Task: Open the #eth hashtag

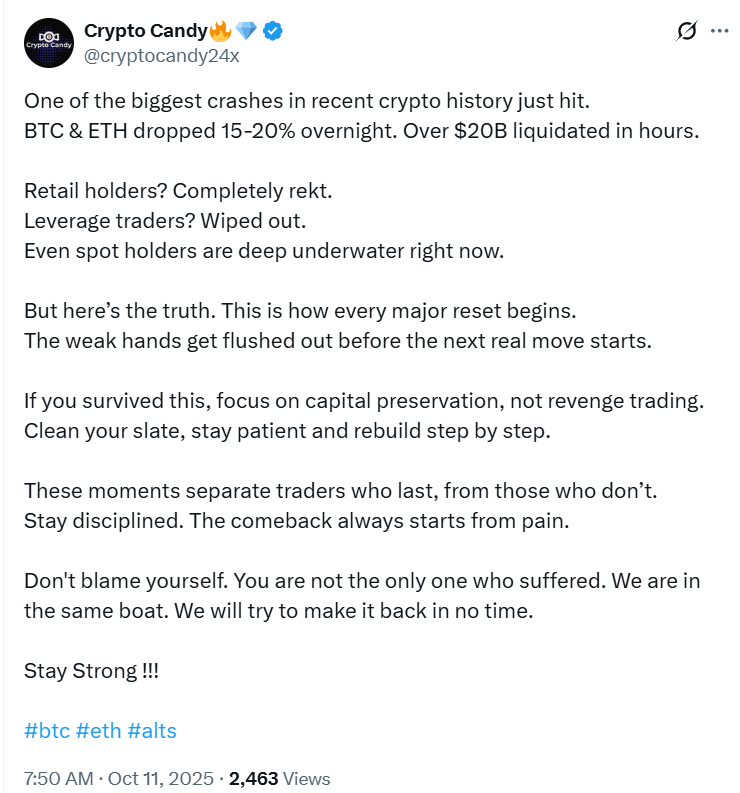Action: point(99,730)
